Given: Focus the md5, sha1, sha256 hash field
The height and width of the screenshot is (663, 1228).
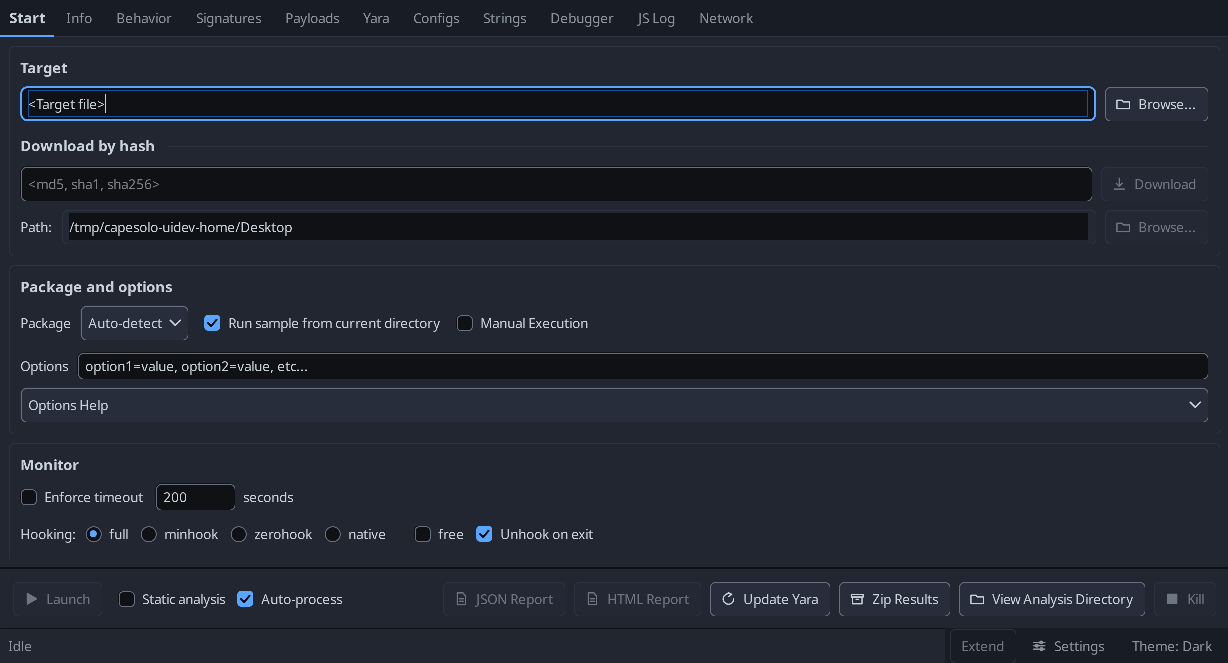Looking at the screenshot, I should (556, 184).
